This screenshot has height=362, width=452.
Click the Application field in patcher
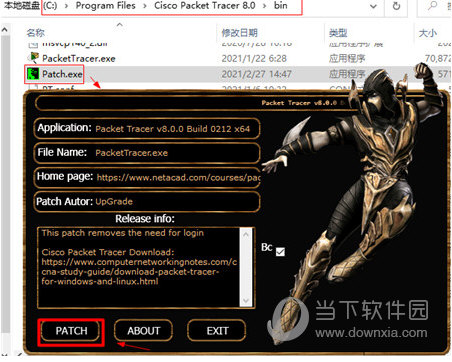[147, 129]
